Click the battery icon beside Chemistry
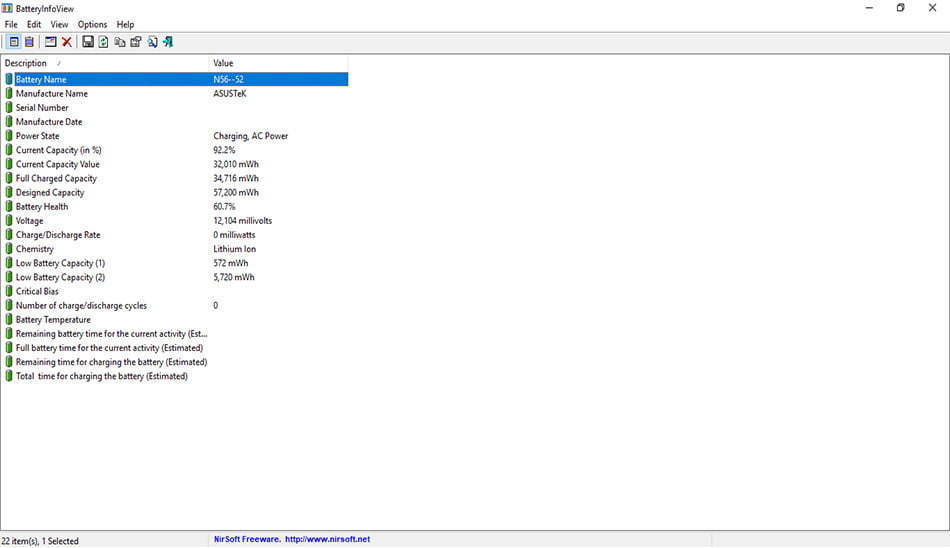Image resolution: width=950 pixels, height=548 pixels. coord(8,249)
